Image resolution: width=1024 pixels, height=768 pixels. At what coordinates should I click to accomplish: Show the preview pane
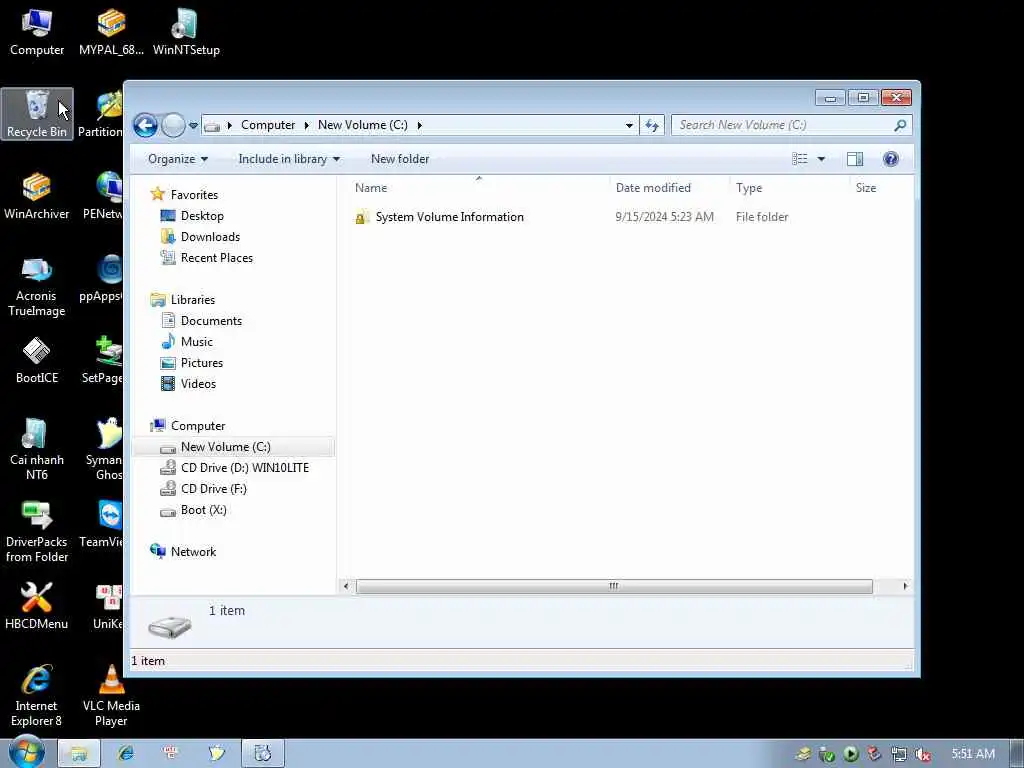pyautogui.click(x=854, y=159)
